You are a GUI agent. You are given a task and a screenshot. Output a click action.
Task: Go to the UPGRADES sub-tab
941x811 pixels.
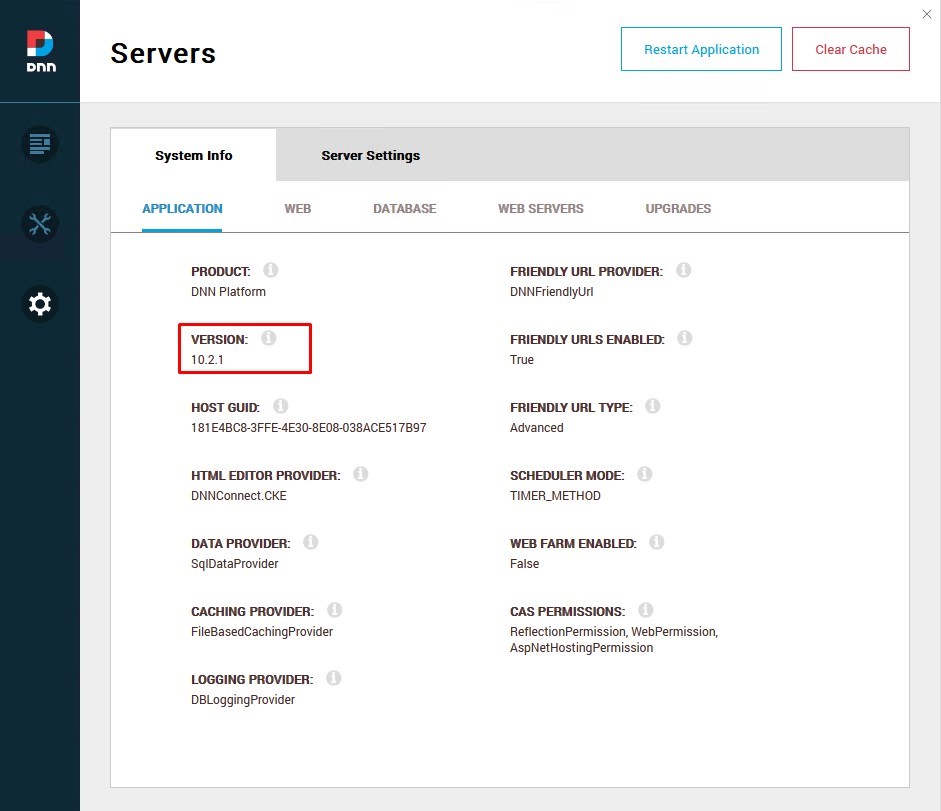point(678,209)
